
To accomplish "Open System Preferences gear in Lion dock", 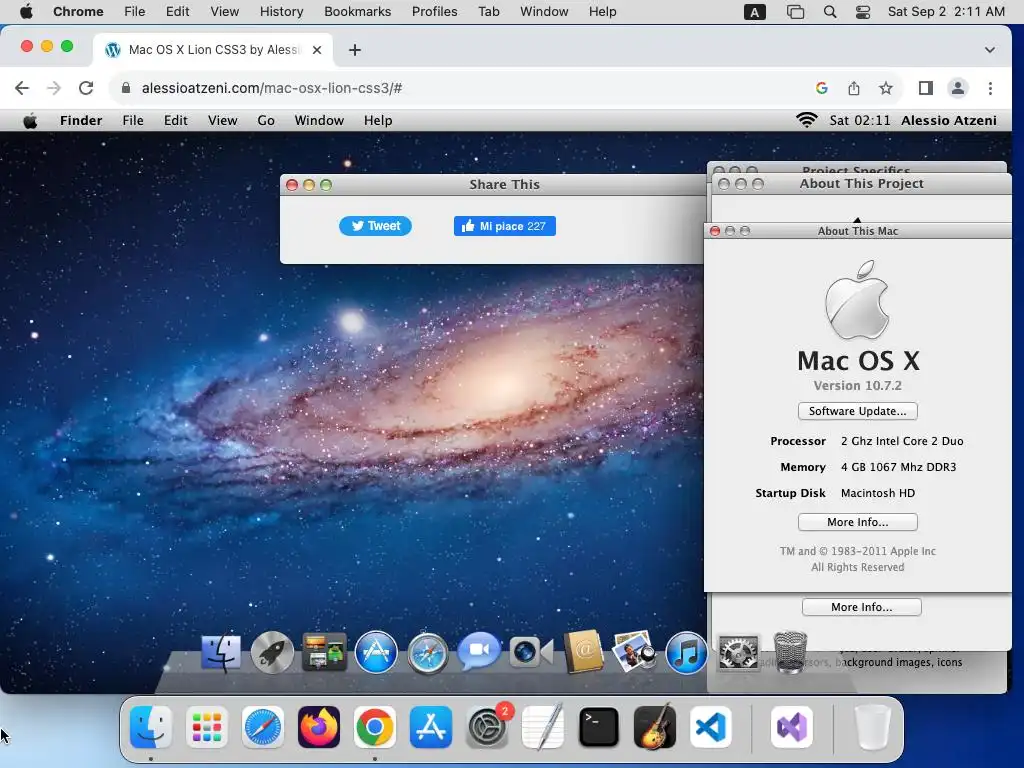I will click(x=739, y=652).
